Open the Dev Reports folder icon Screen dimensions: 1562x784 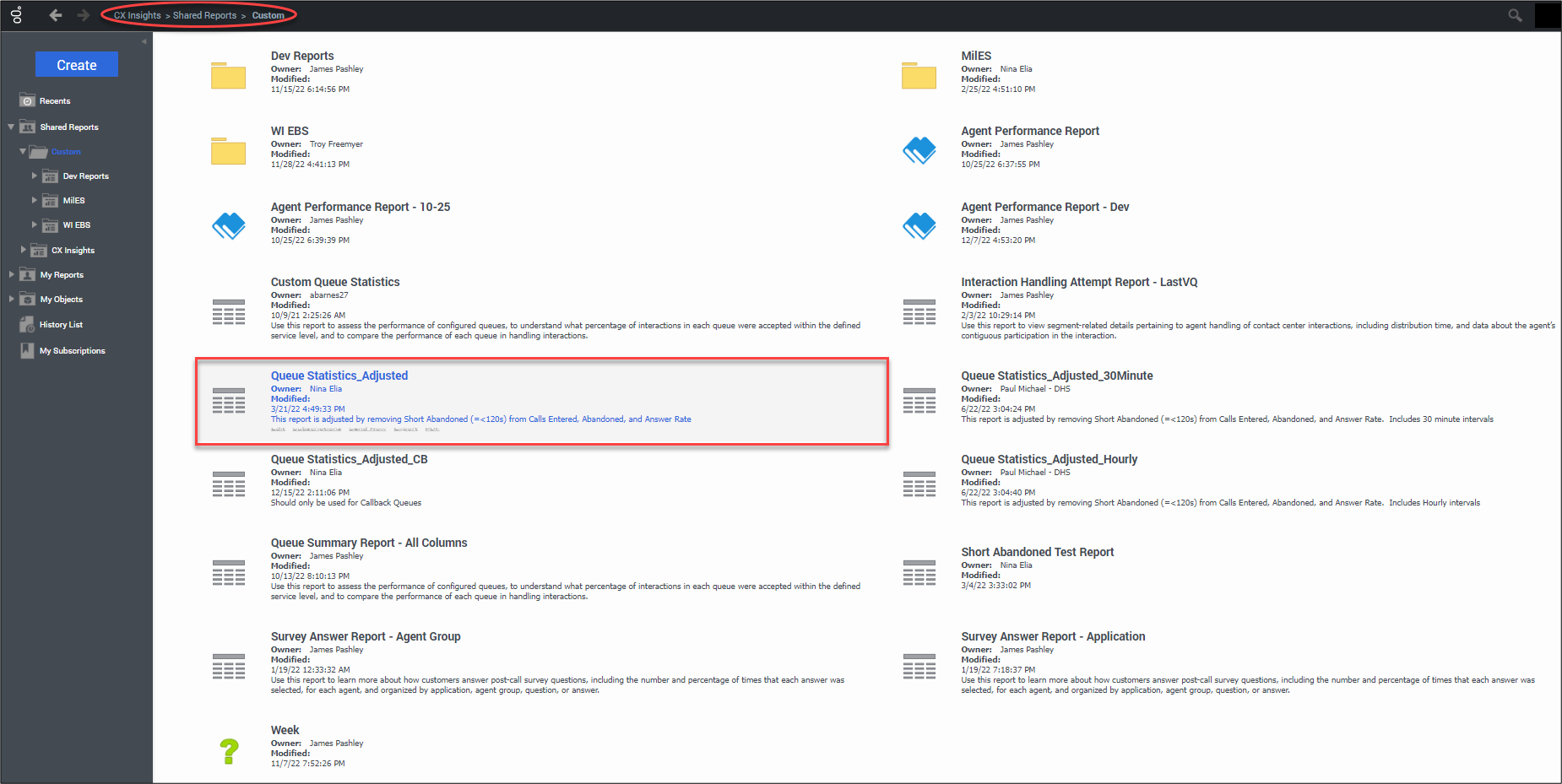(x=228, y=76)
